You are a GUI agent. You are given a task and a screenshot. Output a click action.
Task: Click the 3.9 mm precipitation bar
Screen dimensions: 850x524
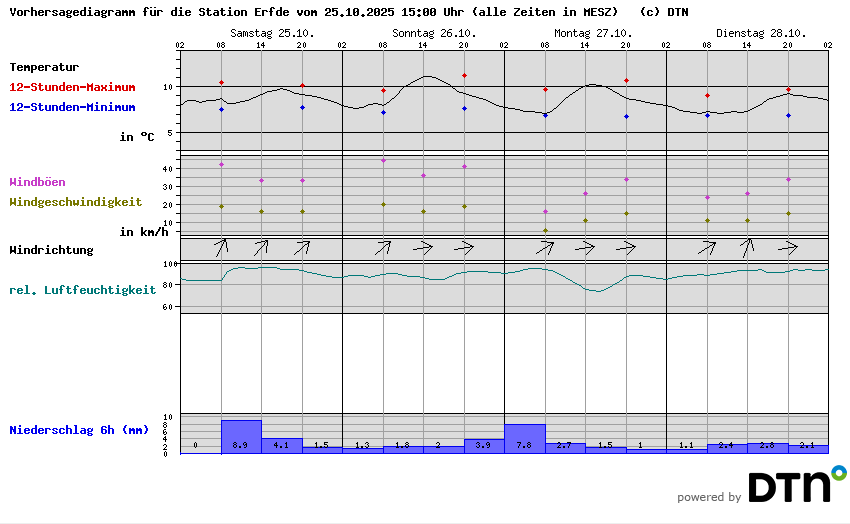484,446
